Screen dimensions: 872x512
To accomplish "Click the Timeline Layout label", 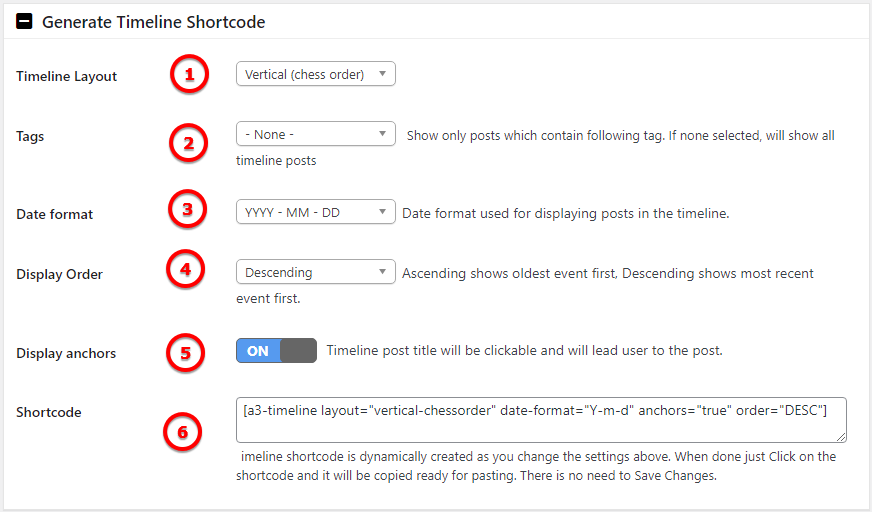I will [x=67, y=76].
